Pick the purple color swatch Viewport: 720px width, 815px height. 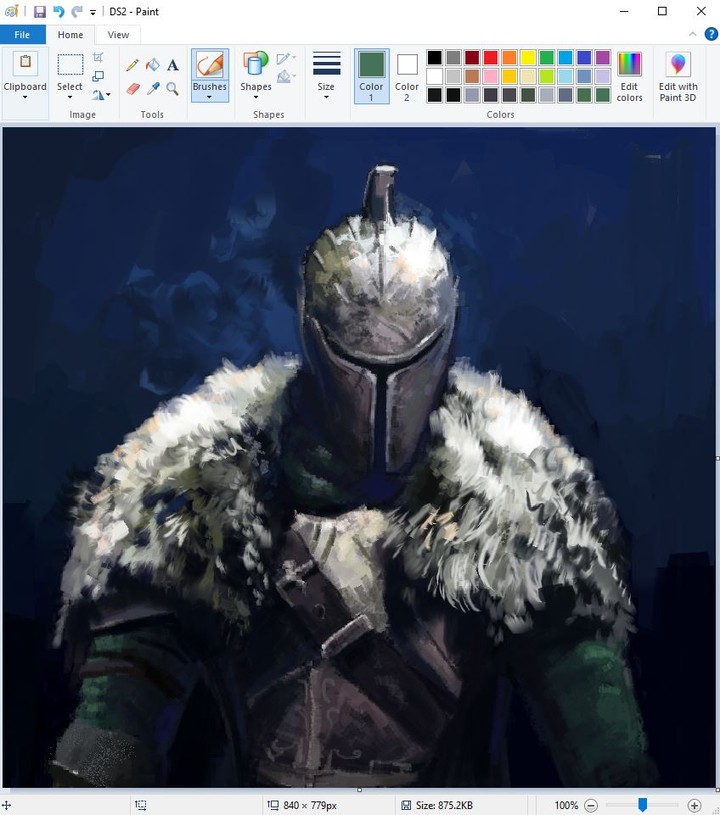(x=603, y=57)
